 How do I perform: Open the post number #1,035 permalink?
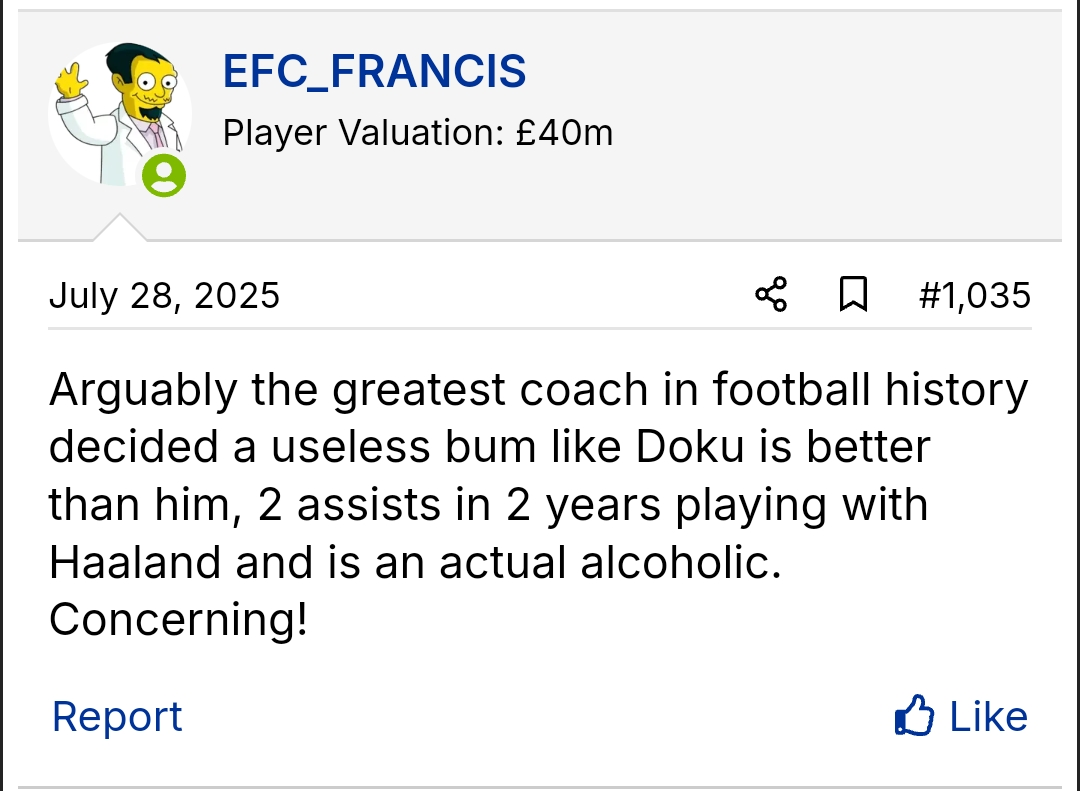pyautogui.click(x=974, y=295)
